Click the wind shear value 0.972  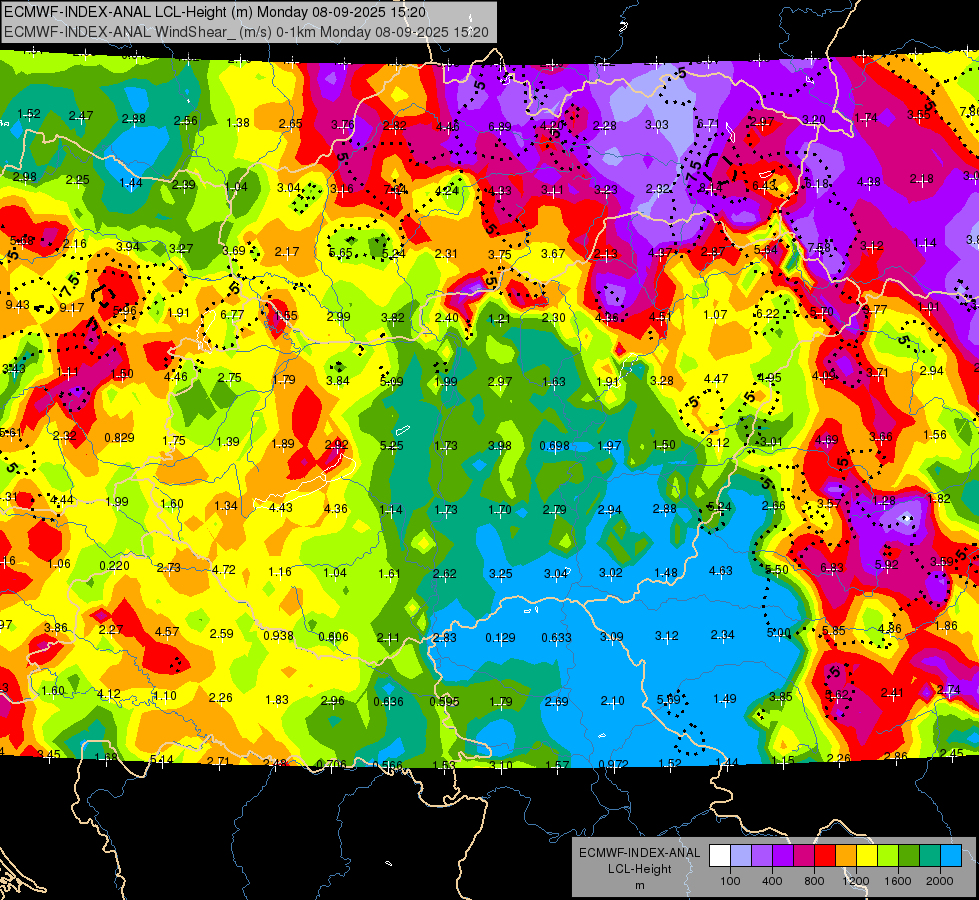(614, 764)
